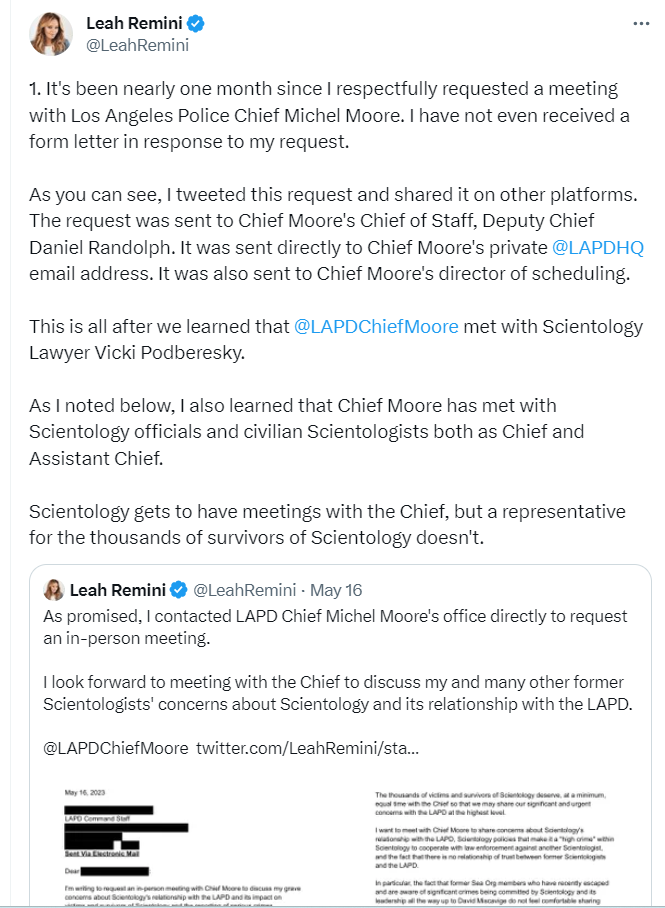The width and height of the screenshot is (665, 908).
Task: Click the @LeahRemini handle under the top name
Action: 138,44
